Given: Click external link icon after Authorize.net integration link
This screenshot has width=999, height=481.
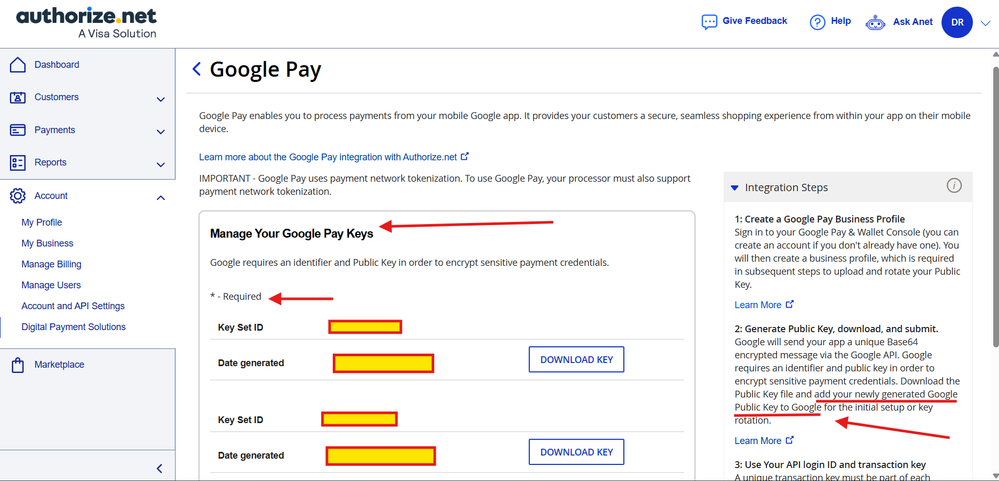Looking at the screenshot, I should click(x=465, y=156).
